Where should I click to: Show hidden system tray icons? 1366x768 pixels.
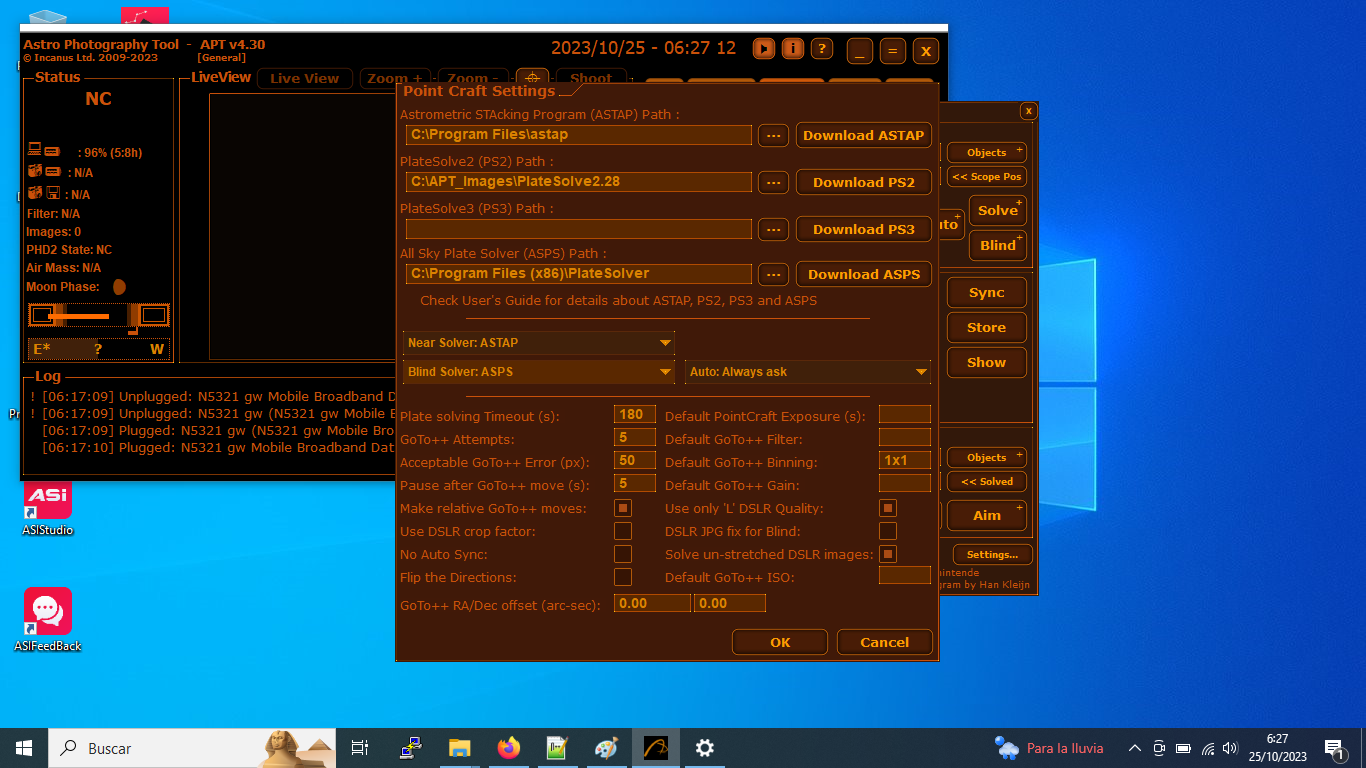(1135, 748)
